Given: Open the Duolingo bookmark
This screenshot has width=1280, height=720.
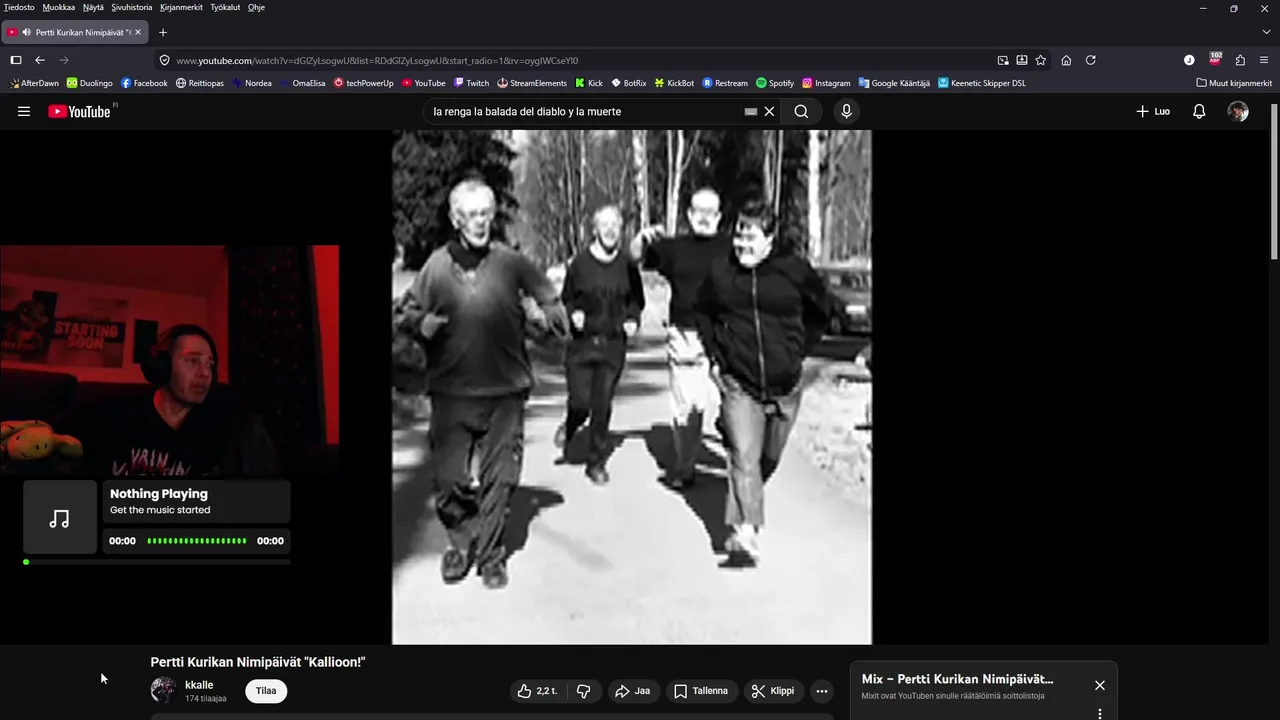Looking at the screenshot, I should [89, 83].
